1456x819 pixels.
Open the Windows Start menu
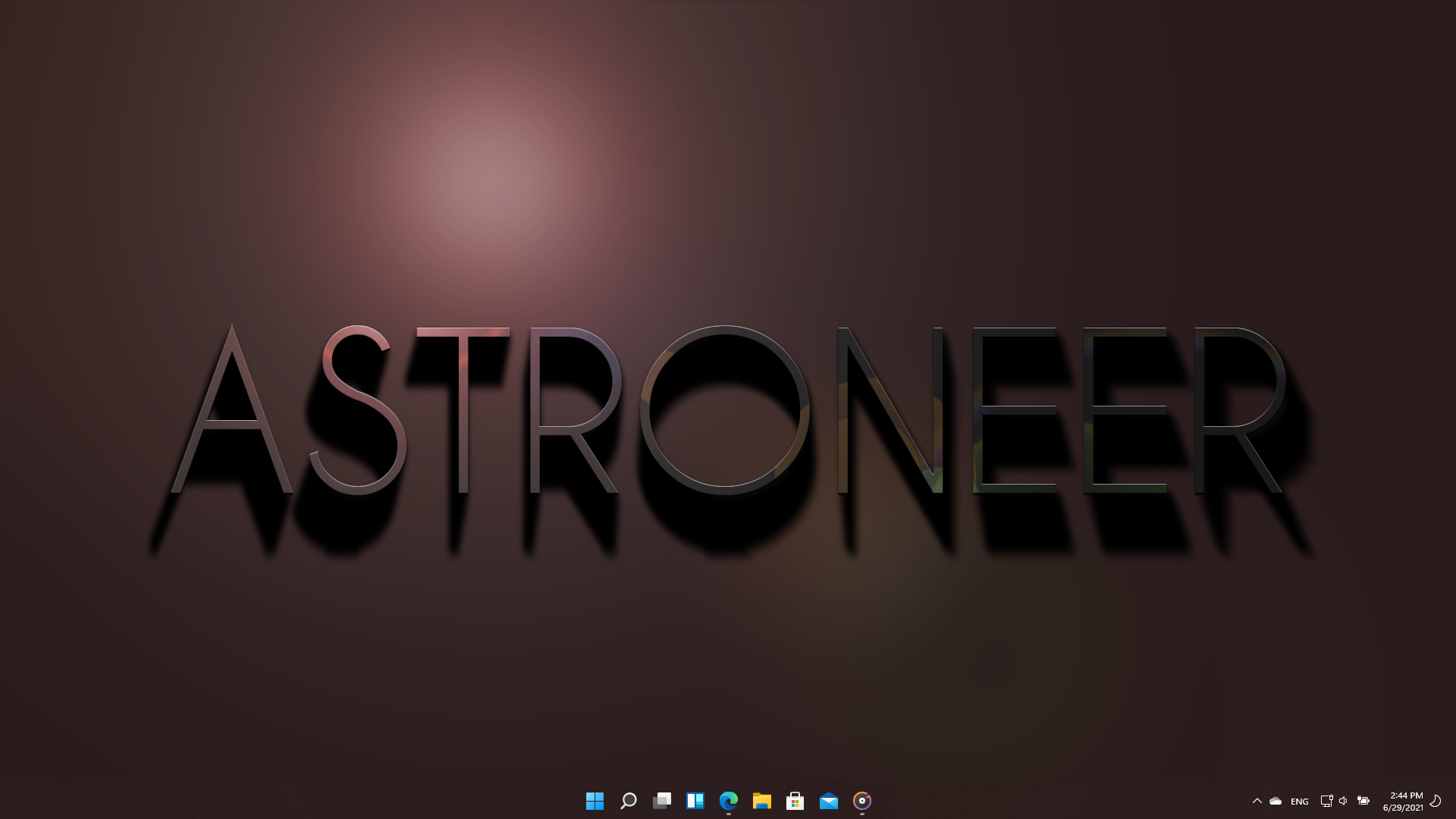tap(595, 801)
